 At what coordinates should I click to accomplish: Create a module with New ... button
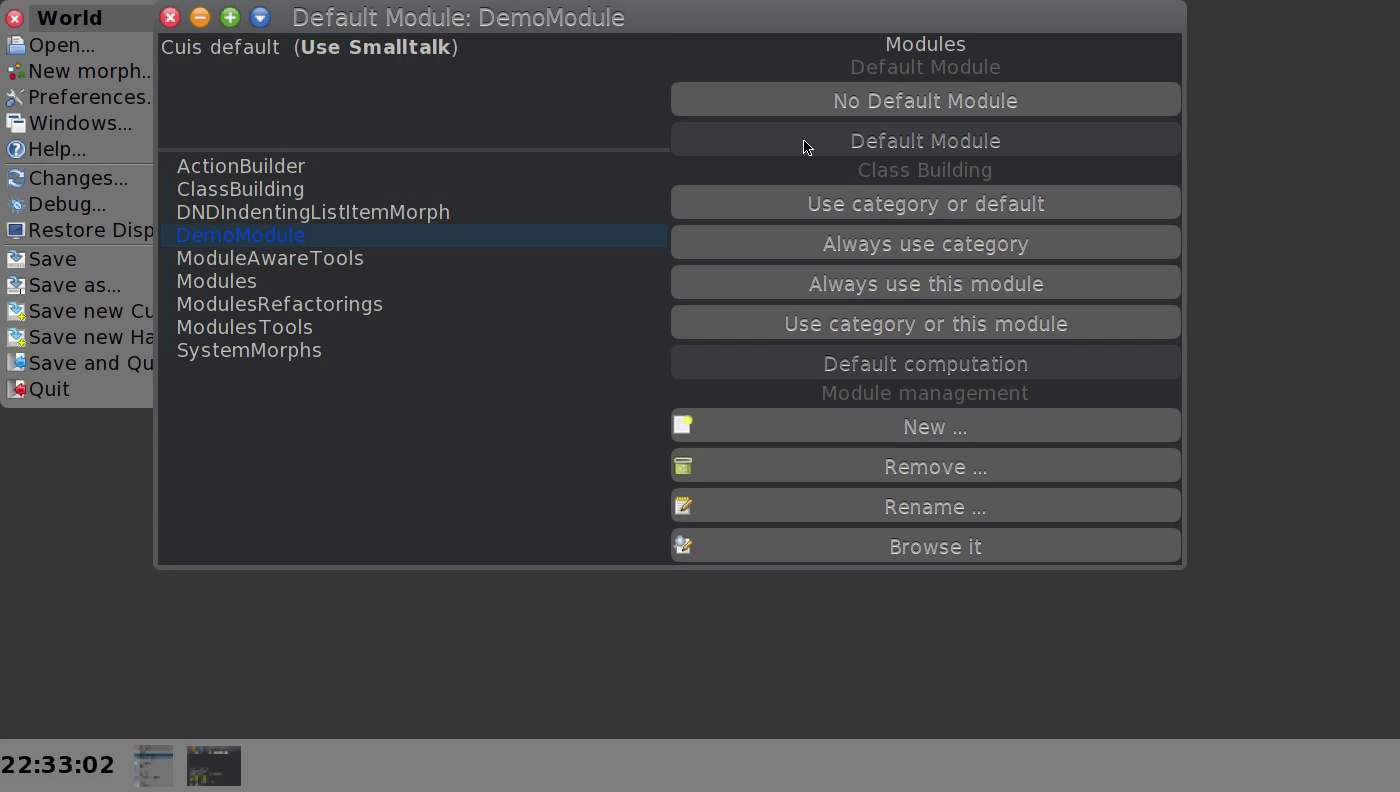925,426
